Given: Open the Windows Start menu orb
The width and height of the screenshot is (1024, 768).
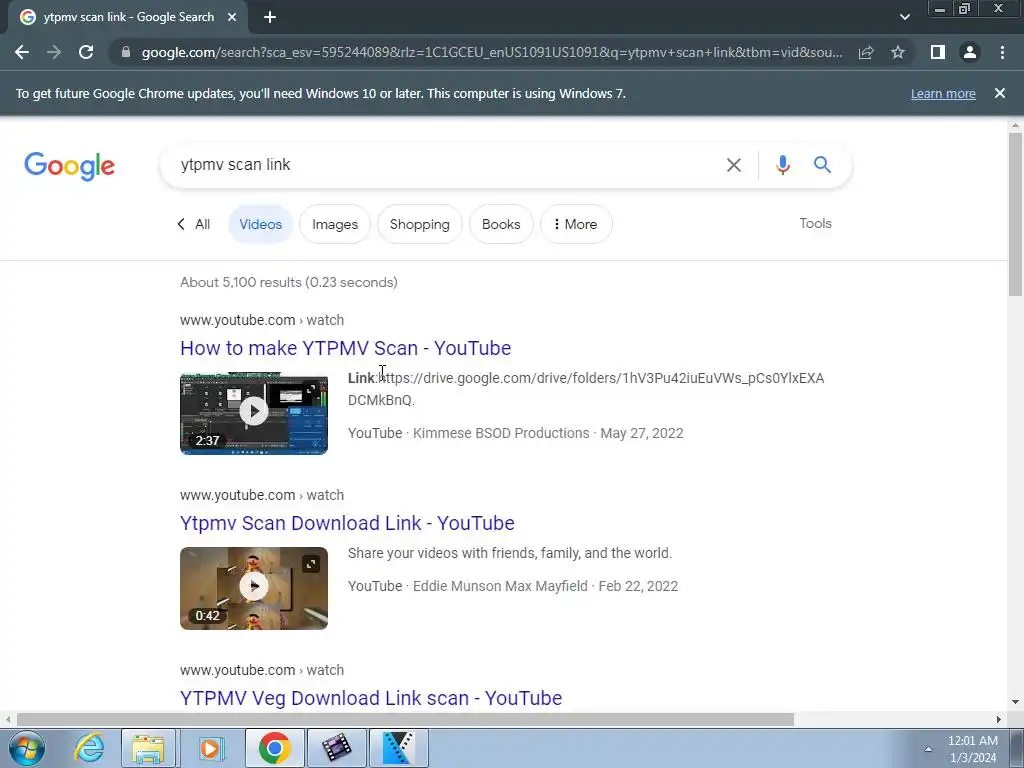Looking at the screenshot, I should click(27, 748).
